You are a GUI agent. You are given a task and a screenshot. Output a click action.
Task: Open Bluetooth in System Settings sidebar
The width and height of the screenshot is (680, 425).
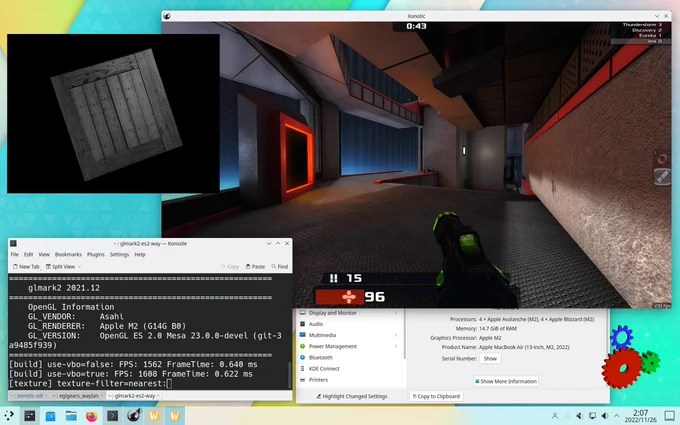(350, 357)
